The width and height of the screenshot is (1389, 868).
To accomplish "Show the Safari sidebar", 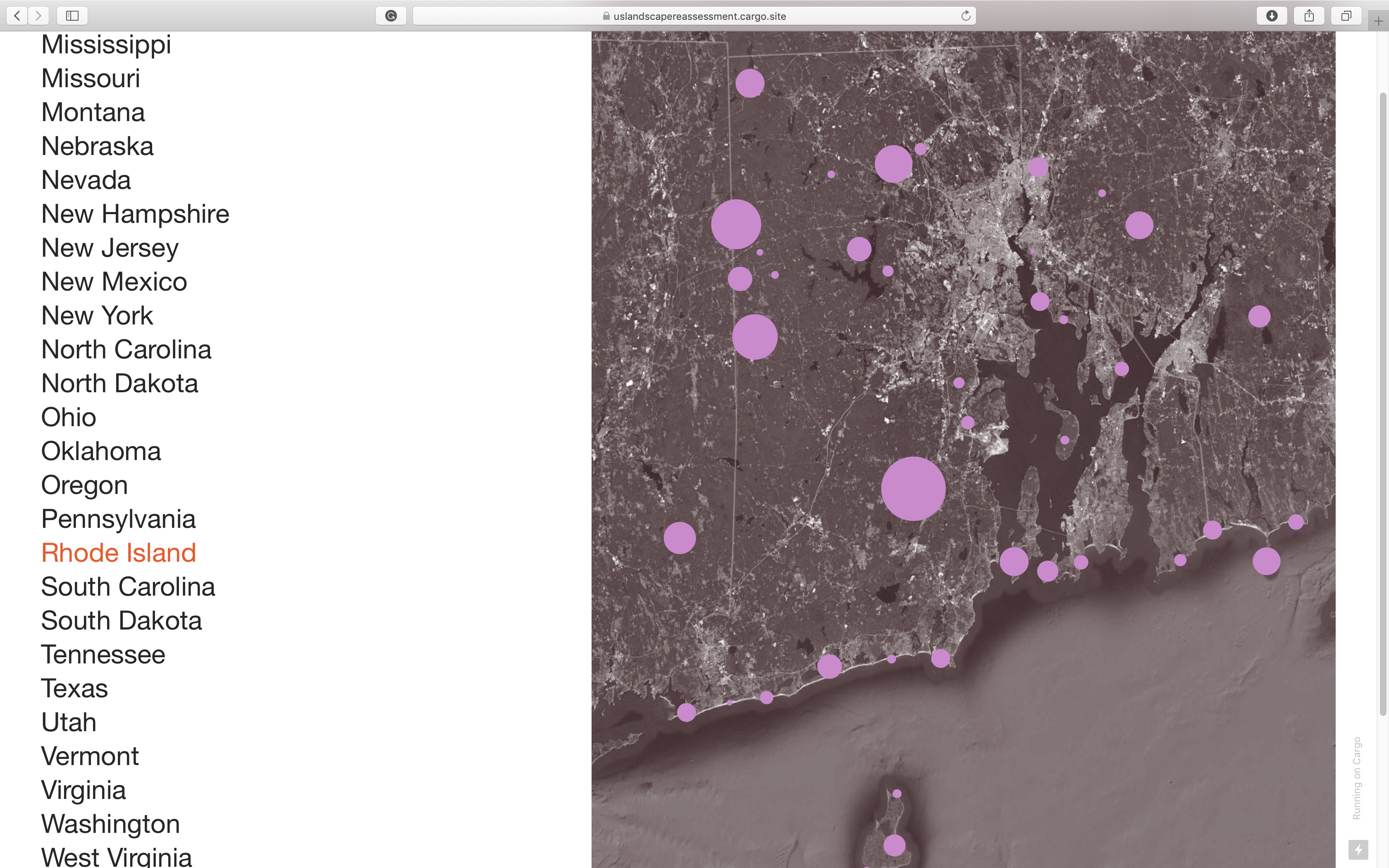I will click(72, 16).
